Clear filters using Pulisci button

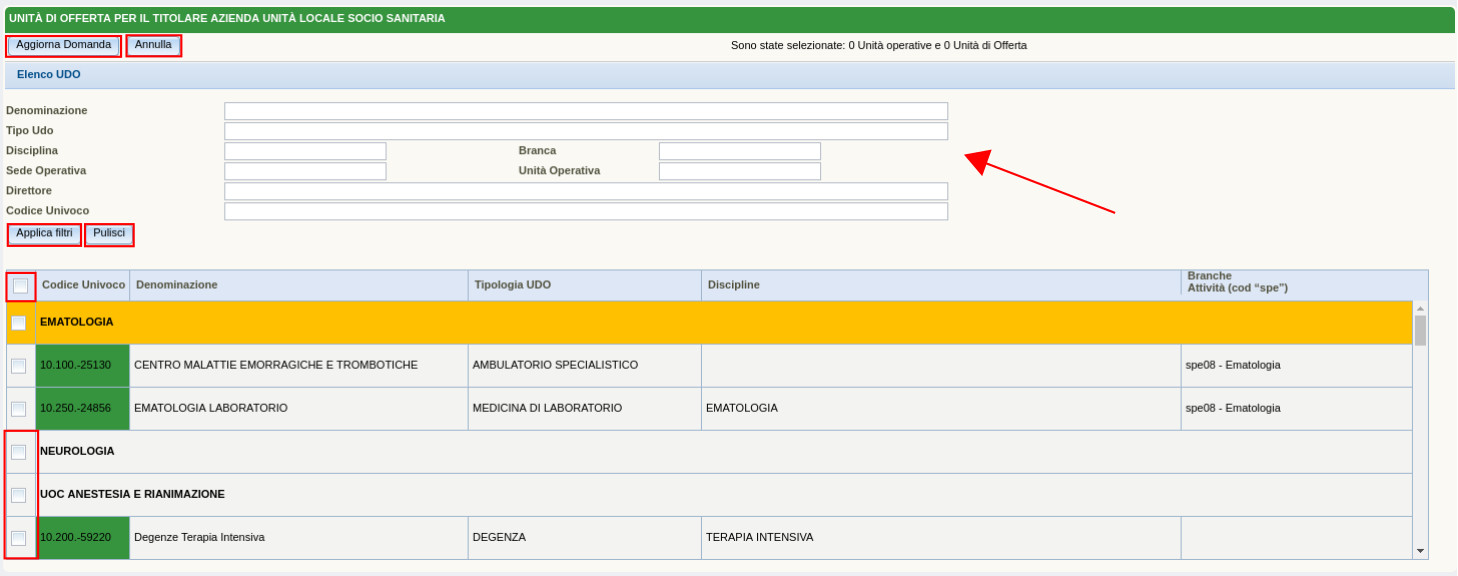click(109, 234)
